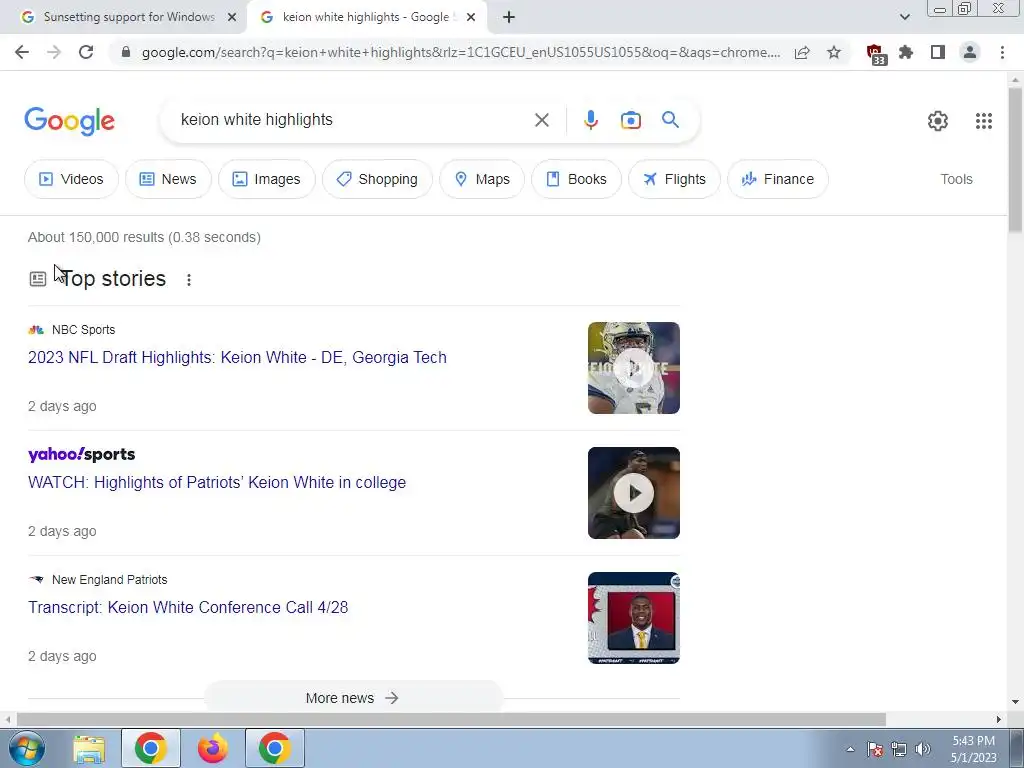
Task: Expand the tab search chevron
Action: coord(904,17)
